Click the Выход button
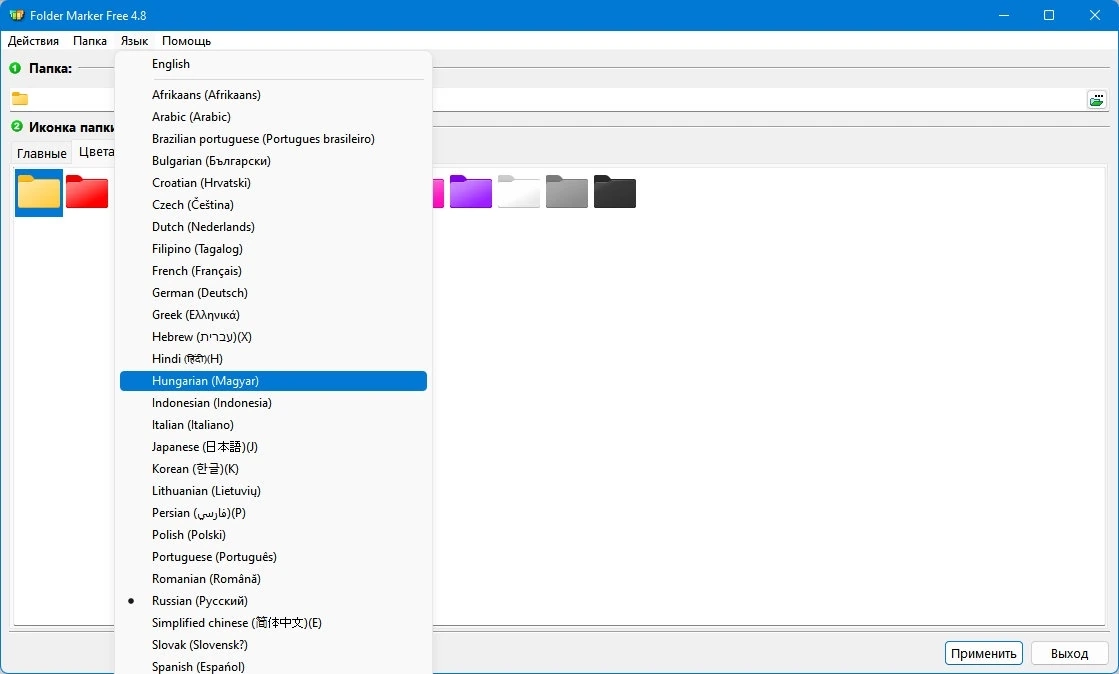The image size is (1119, 674). (1069, 653)
